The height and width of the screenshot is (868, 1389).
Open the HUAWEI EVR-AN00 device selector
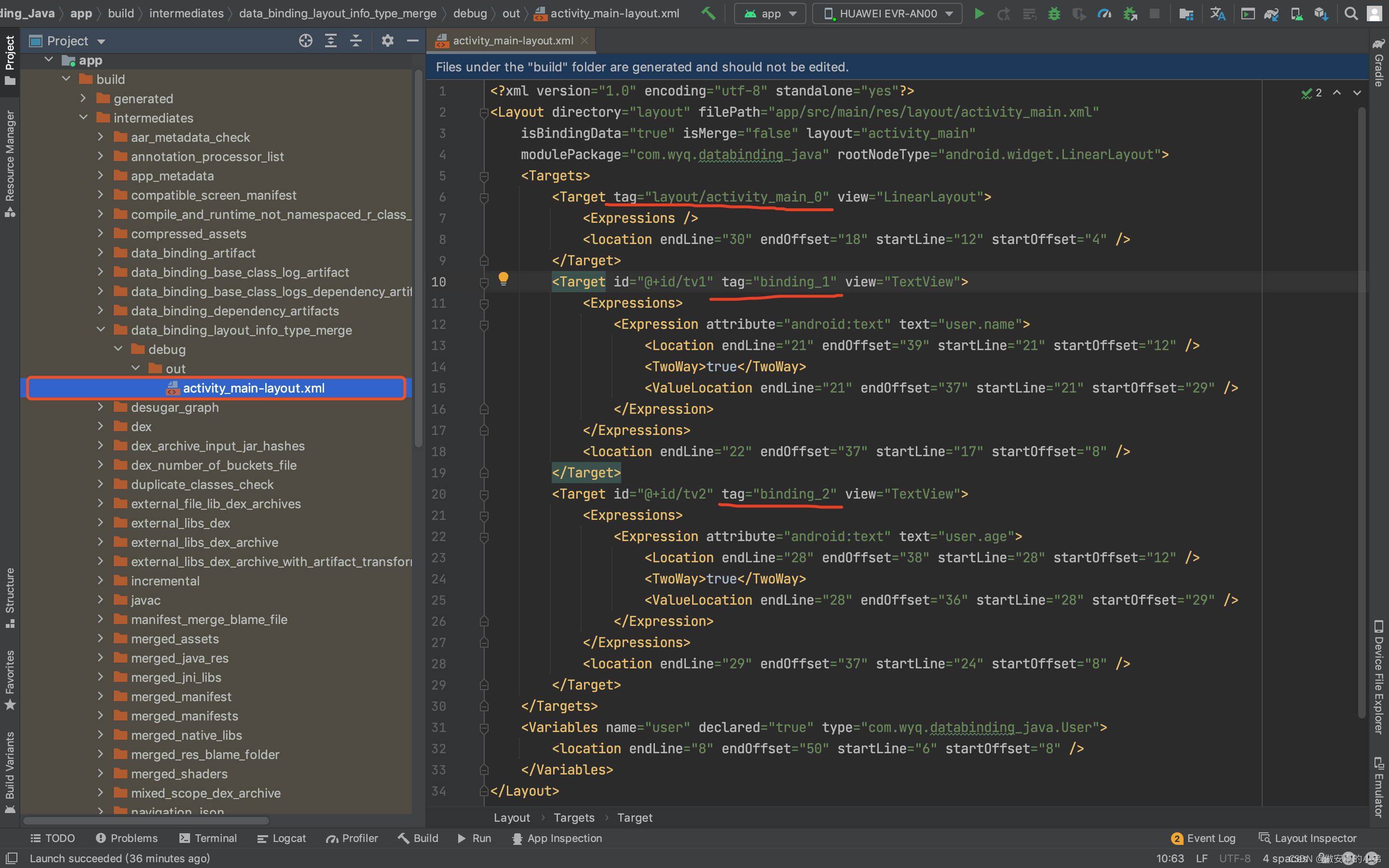(886, 13)
